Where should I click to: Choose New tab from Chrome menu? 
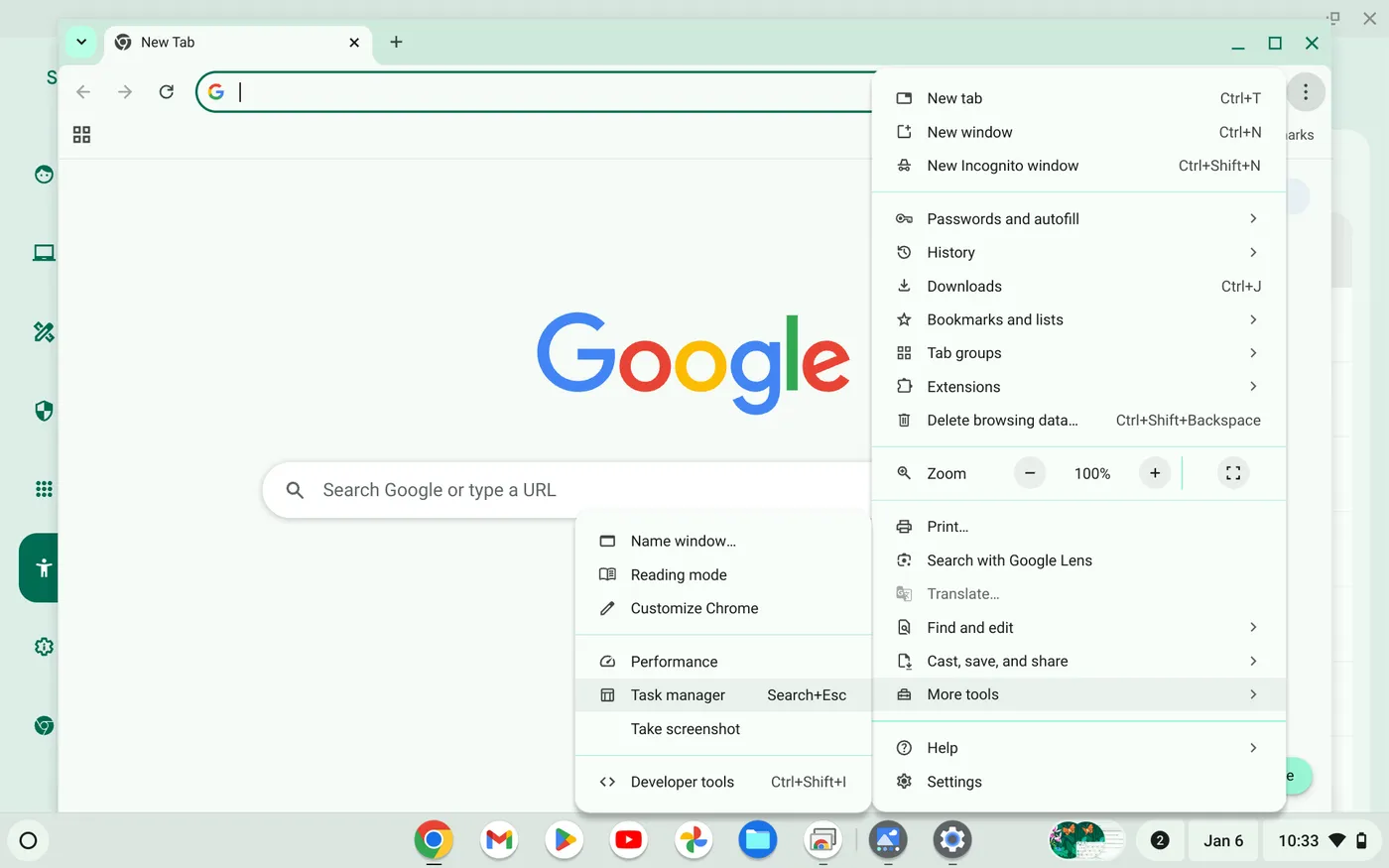1078,98
